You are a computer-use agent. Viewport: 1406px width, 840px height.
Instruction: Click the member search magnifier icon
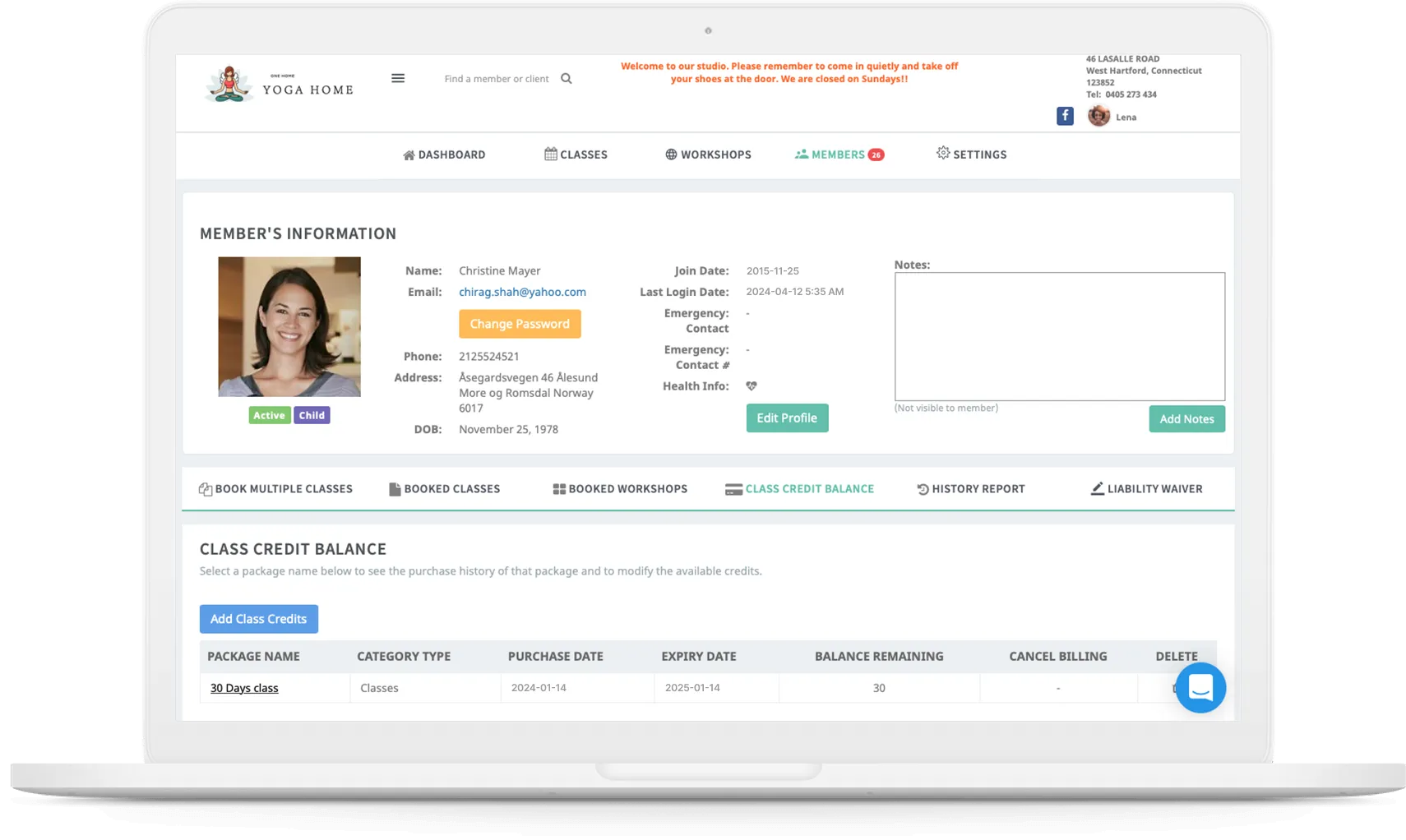(x=566, y=78)
